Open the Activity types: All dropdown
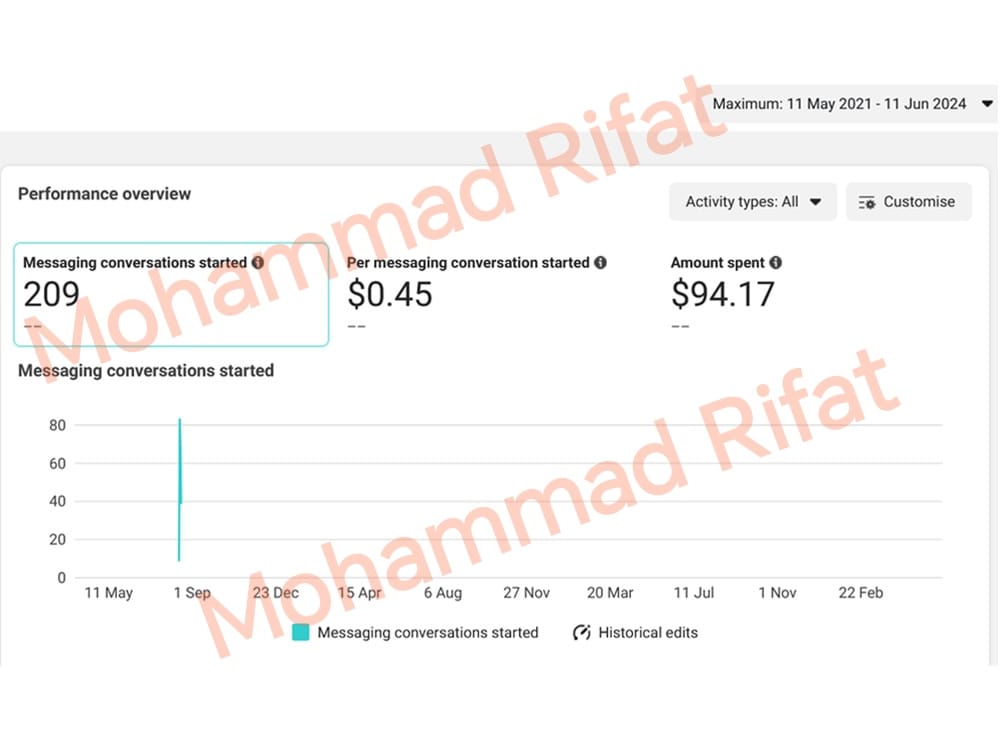 (x=752, y=201)
